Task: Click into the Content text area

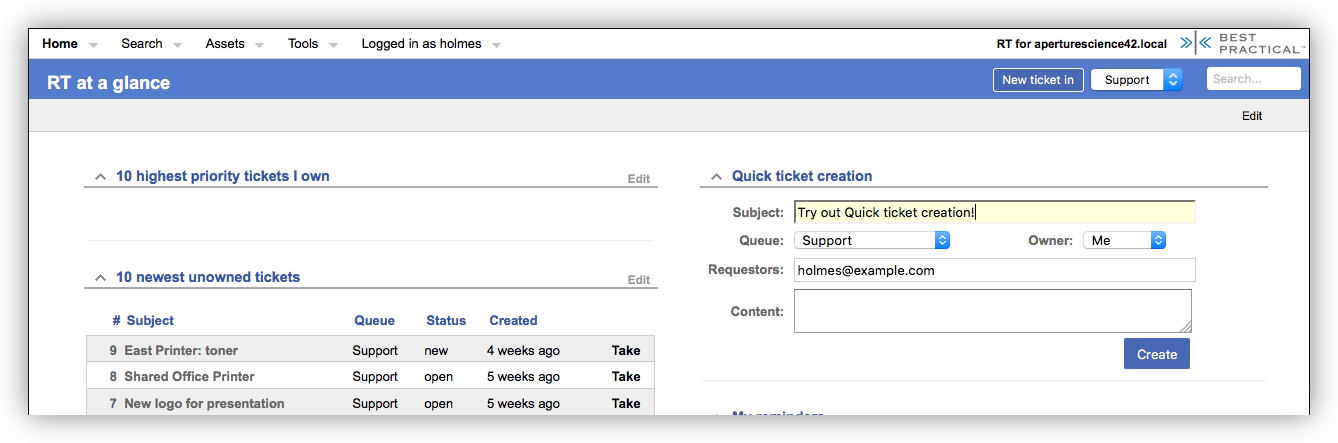Action: click(x=992, y=311)
